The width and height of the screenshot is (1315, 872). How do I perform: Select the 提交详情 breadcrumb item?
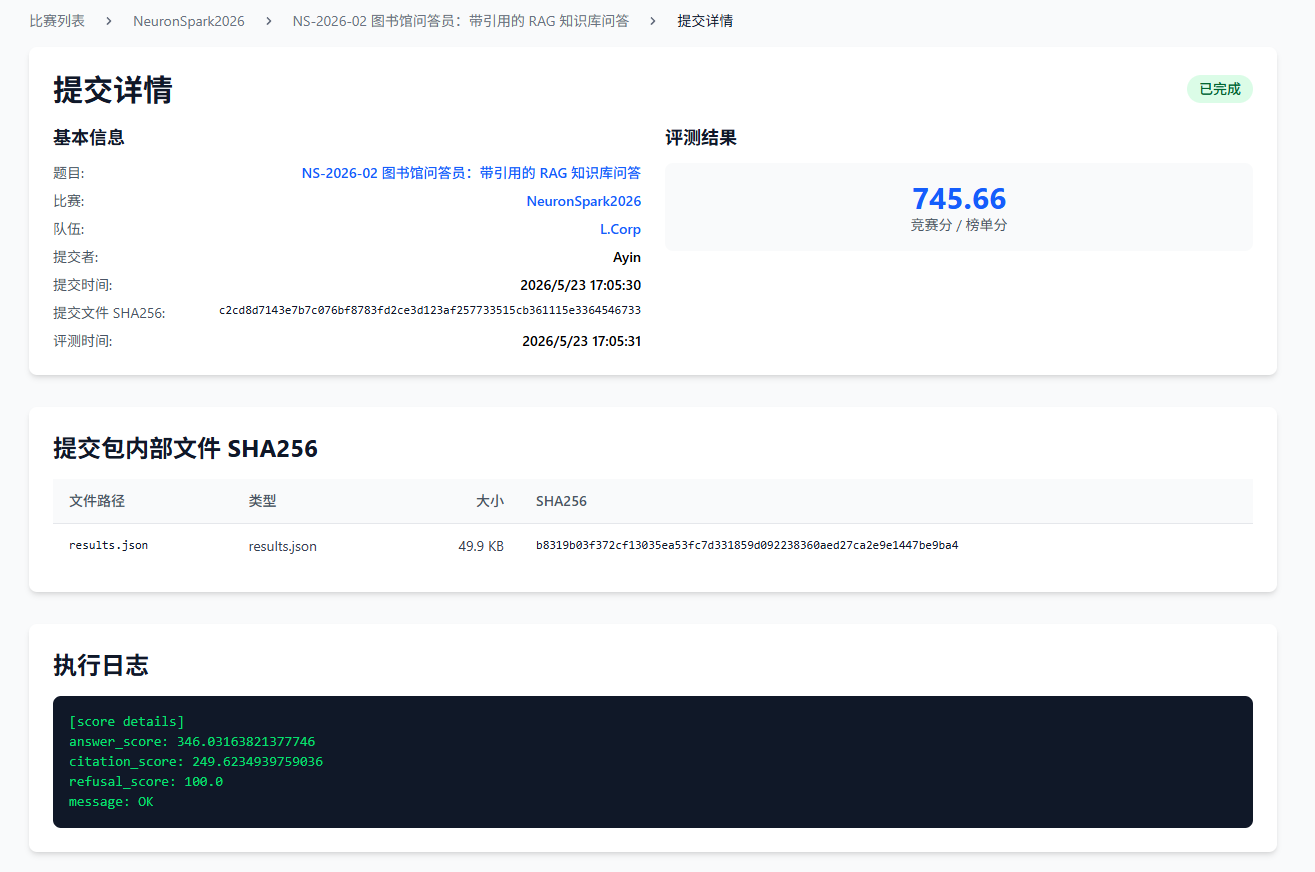point(705,21)
